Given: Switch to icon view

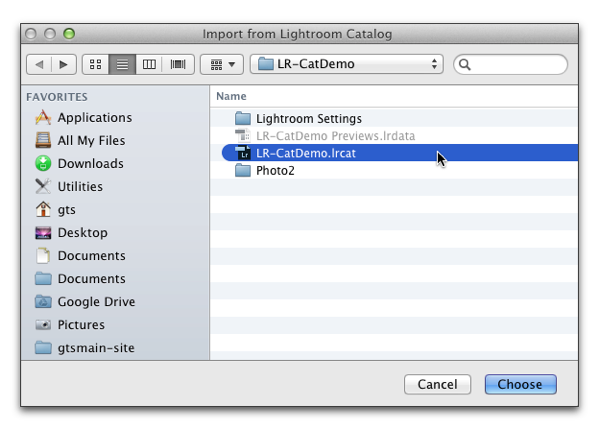Looking at the screenshot, I should click(x=96, y=64).
